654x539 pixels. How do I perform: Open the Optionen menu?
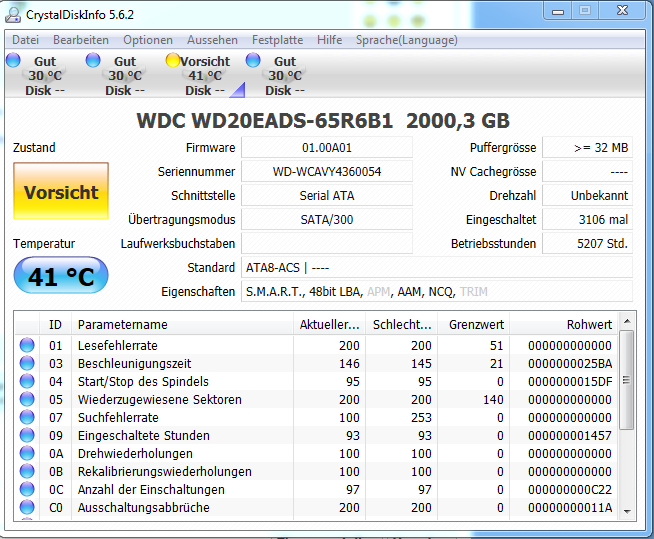point(148,40)
